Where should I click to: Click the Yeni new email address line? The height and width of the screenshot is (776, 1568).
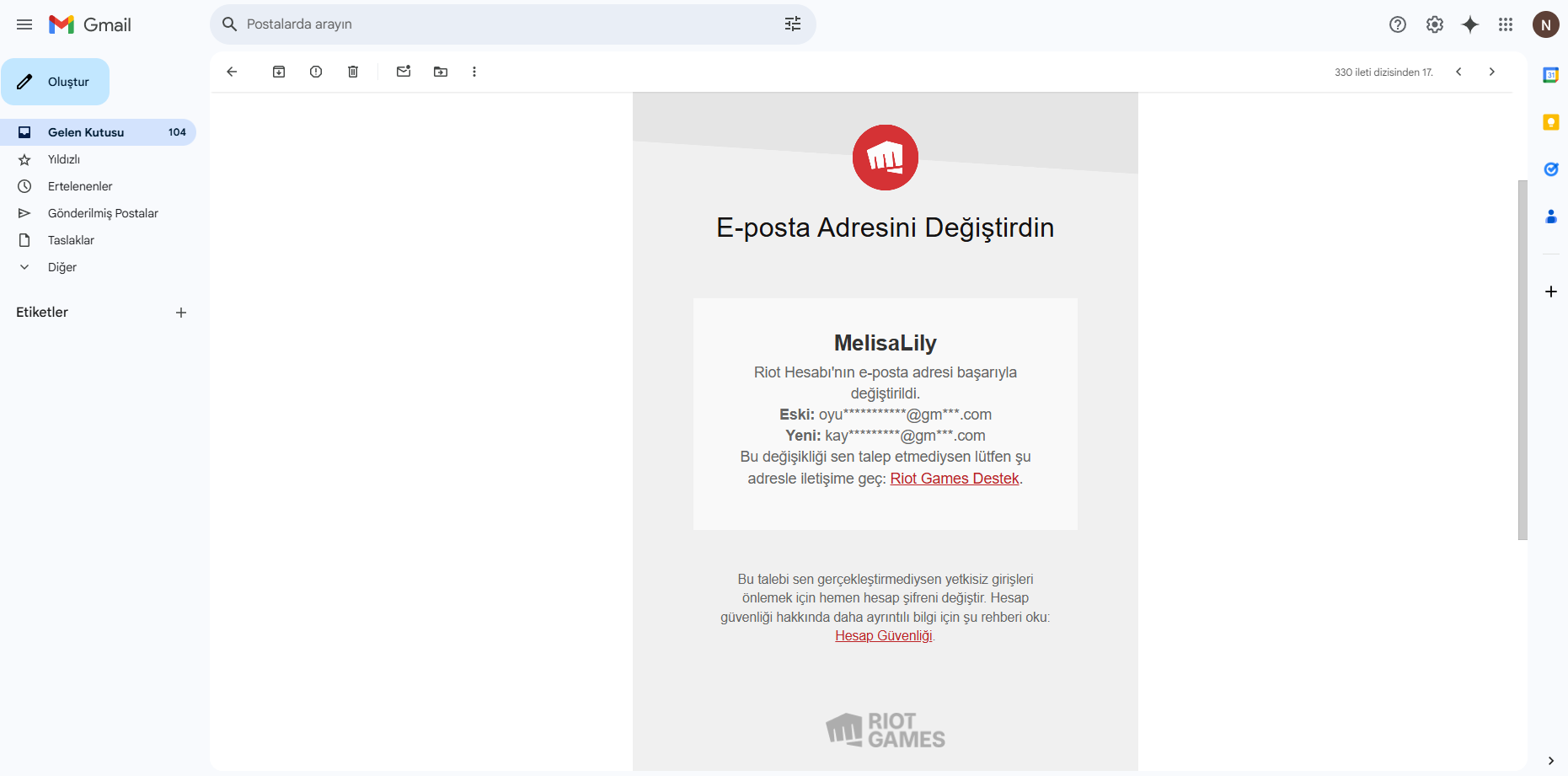click(x=886, y=436)
